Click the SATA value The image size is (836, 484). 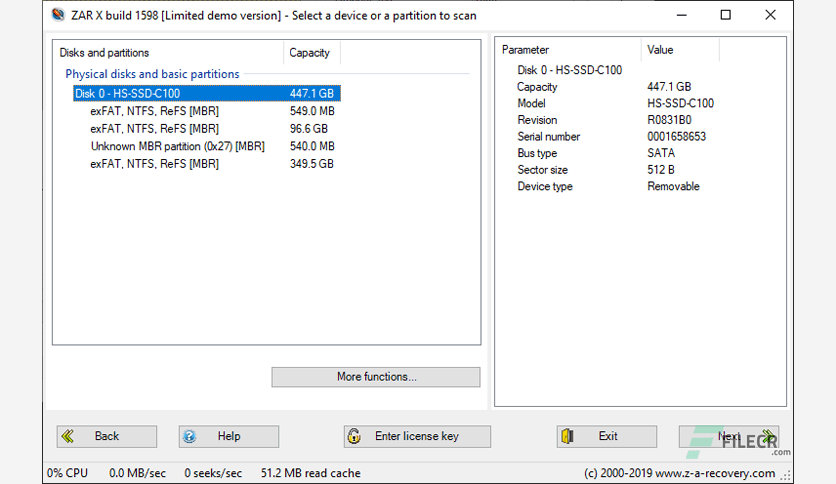[661, 154]
